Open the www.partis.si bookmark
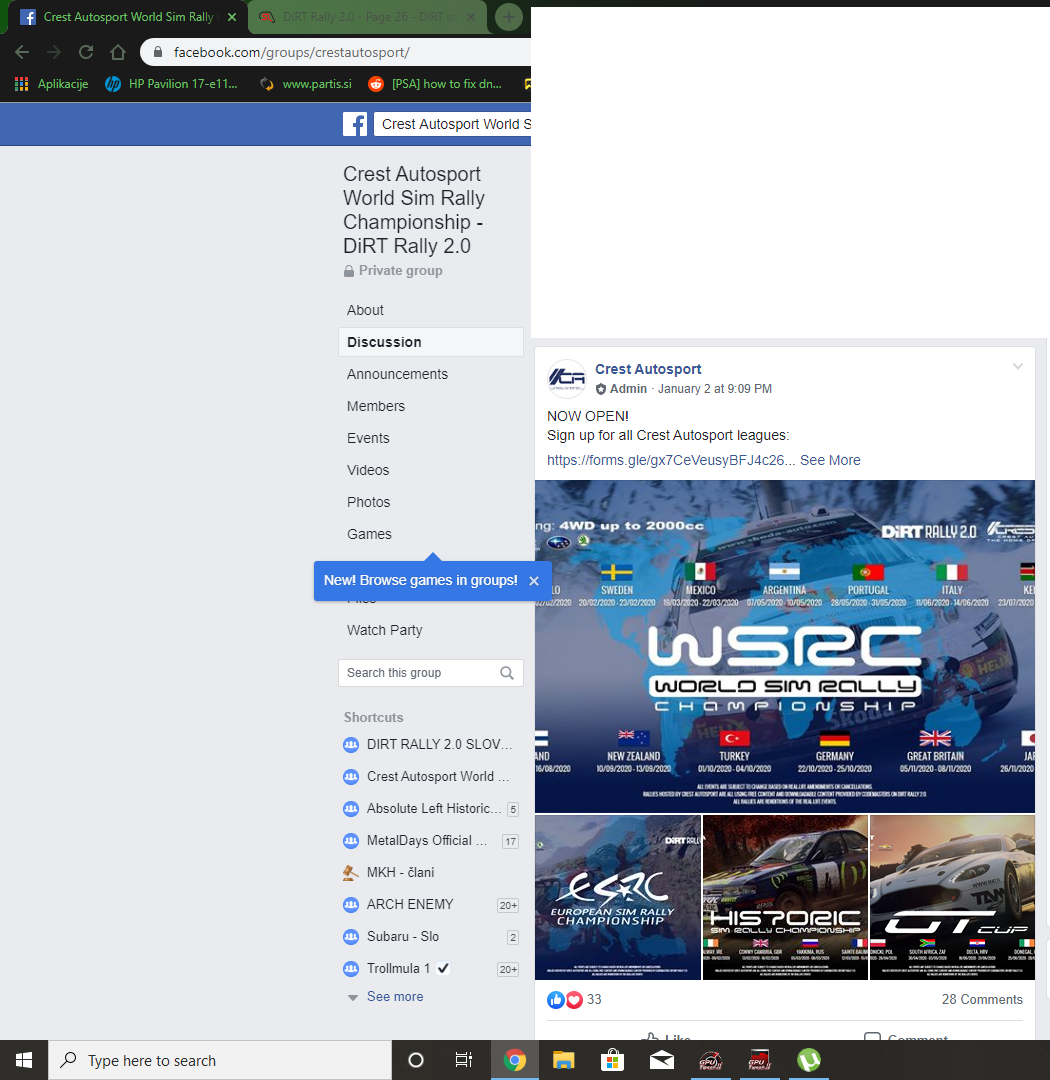 coord(305,84)
